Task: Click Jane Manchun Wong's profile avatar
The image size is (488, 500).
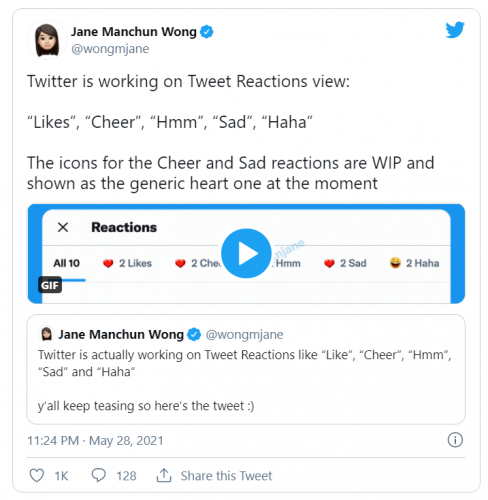Action: click(47, 40)
